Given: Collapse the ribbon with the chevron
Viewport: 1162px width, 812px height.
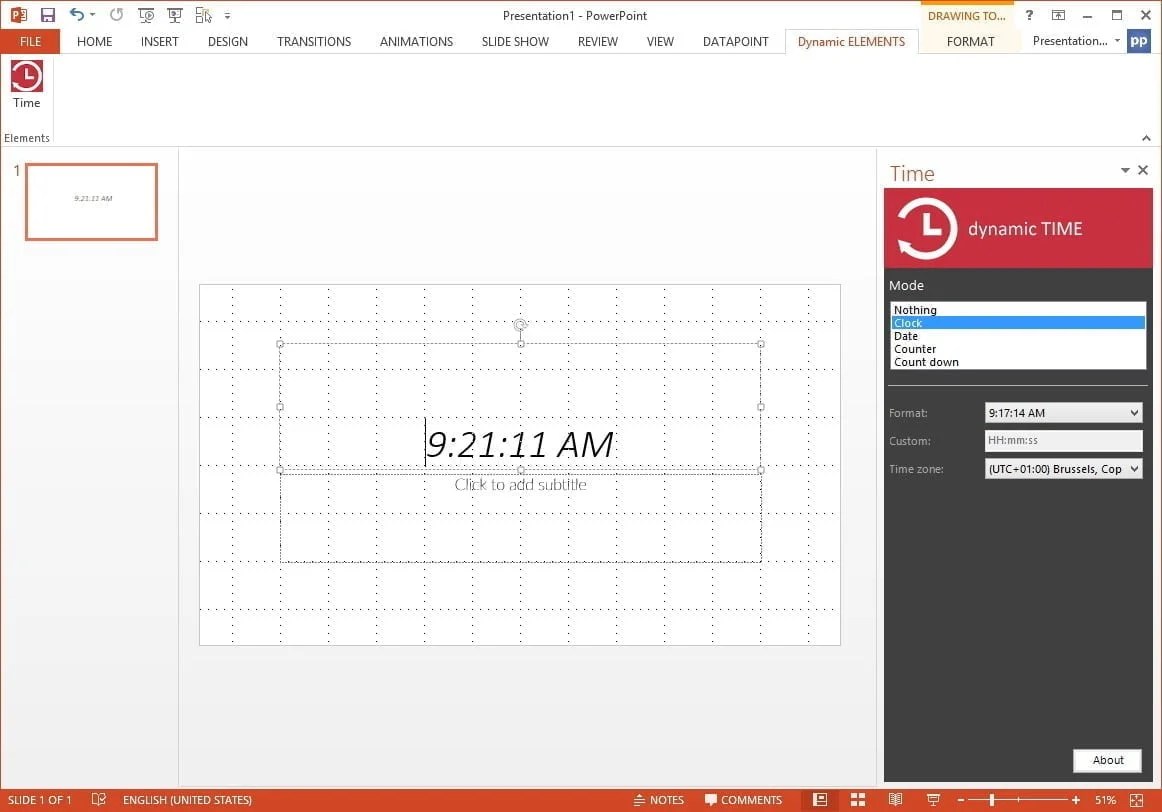Looking at the screenshot, I should pyautogui.click(x=1146, y=138).
